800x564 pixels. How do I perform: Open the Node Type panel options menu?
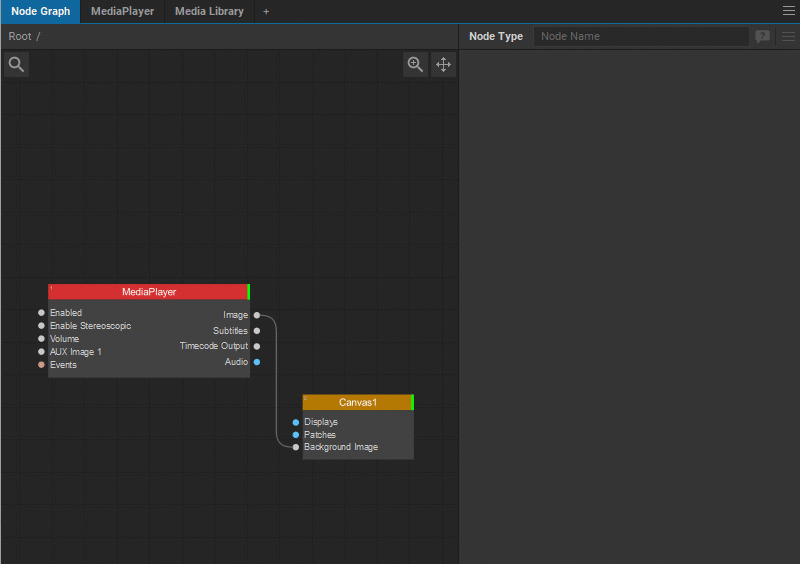(788, 36)
